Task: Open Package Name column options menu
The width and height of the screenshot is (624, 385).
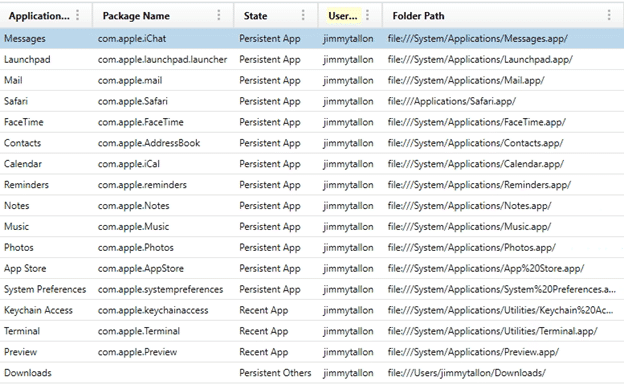Action: tap(219, 16)
